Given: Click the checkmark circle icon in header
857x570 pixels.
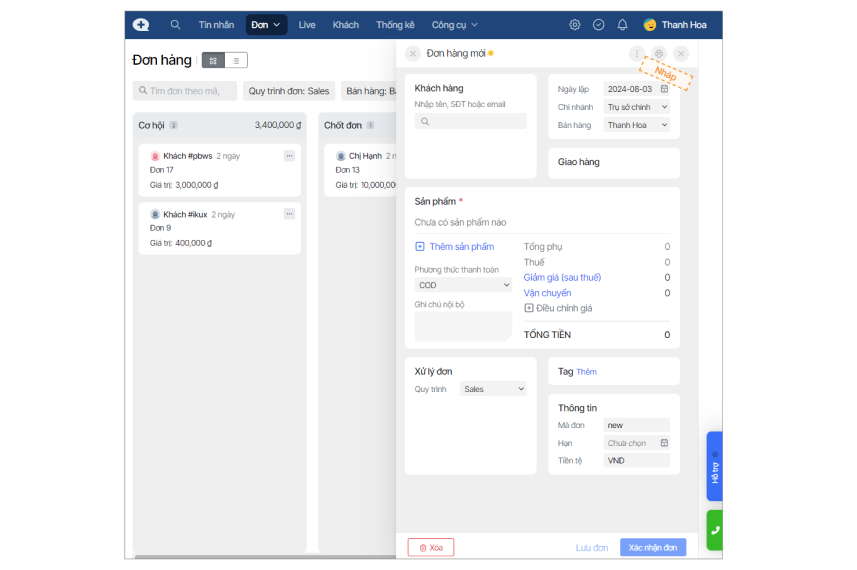Looking at the screenshot, I should click(598, 25).
